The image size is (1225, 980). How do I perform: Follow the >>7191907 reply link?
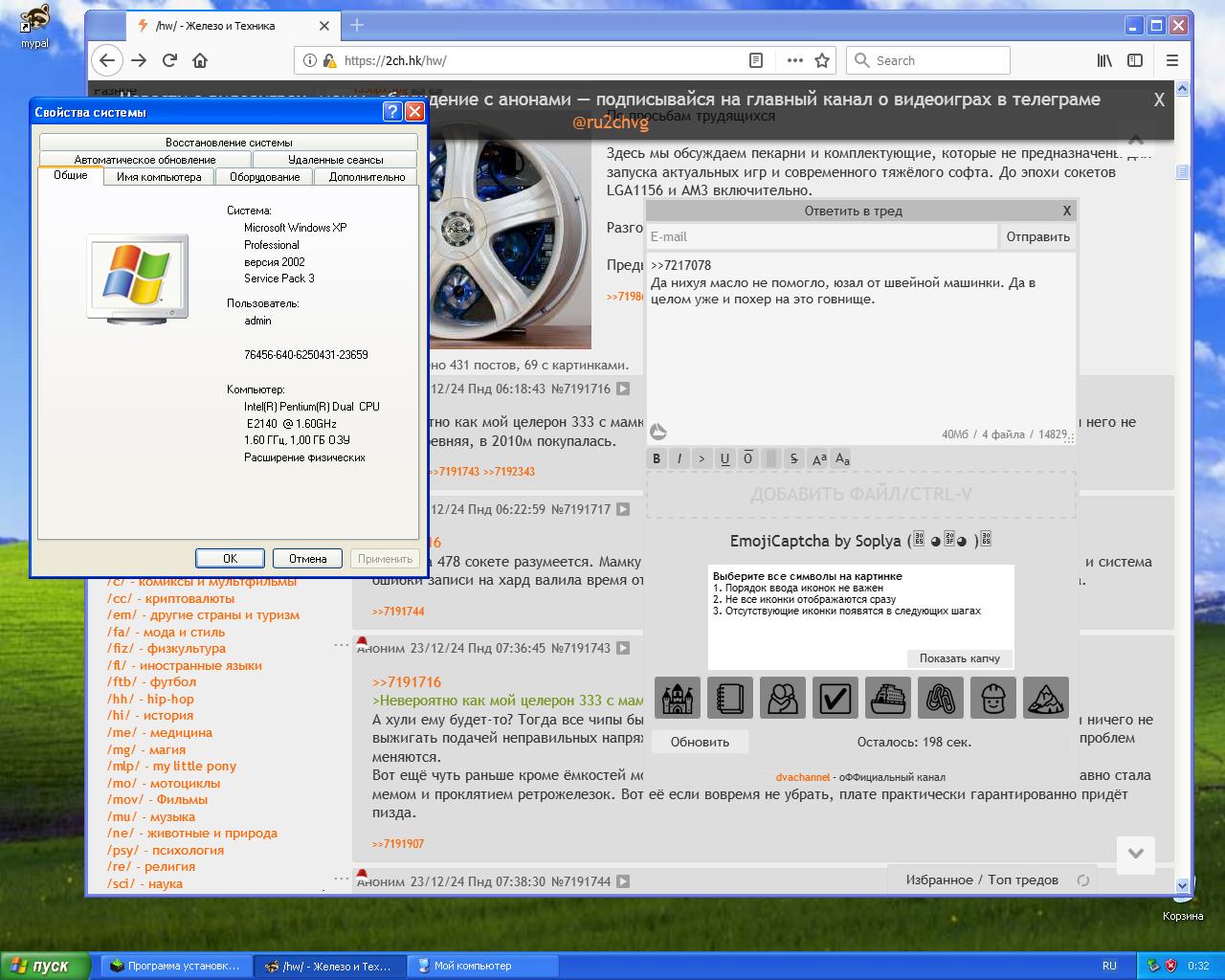(x=398, y=844)
